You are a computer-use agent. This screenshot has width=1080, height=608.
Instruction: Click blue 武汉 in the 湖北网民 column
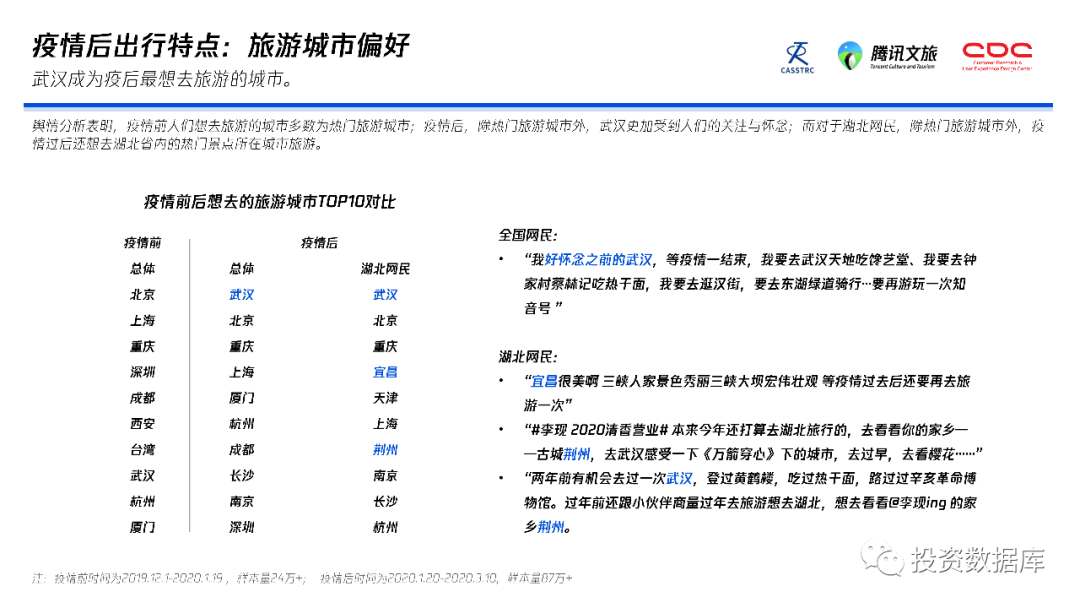[x=385, y=295]
